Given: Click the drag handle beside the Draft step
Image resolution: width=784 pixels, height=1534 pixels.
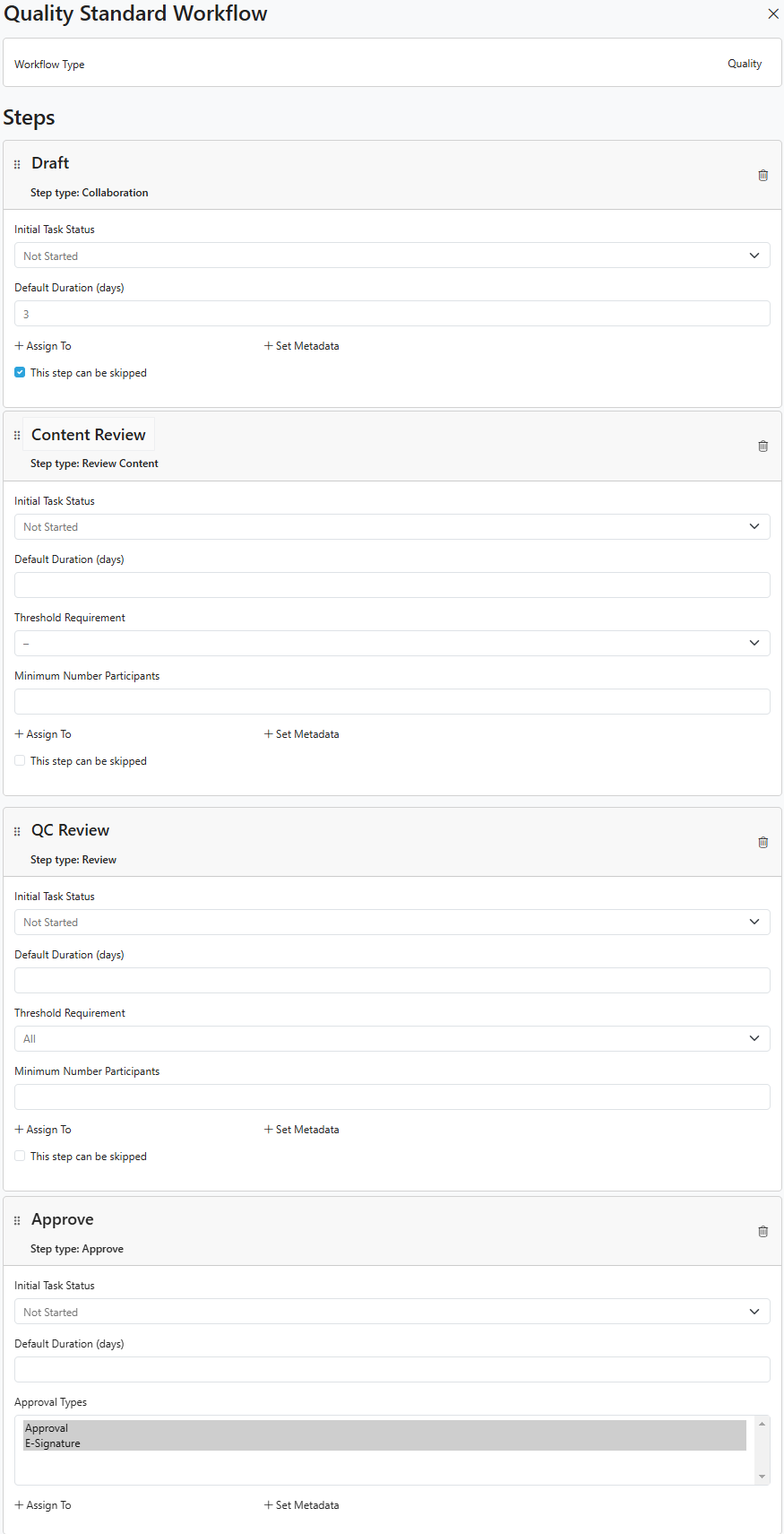Looking at the screenshot, I should click(16, 164).
